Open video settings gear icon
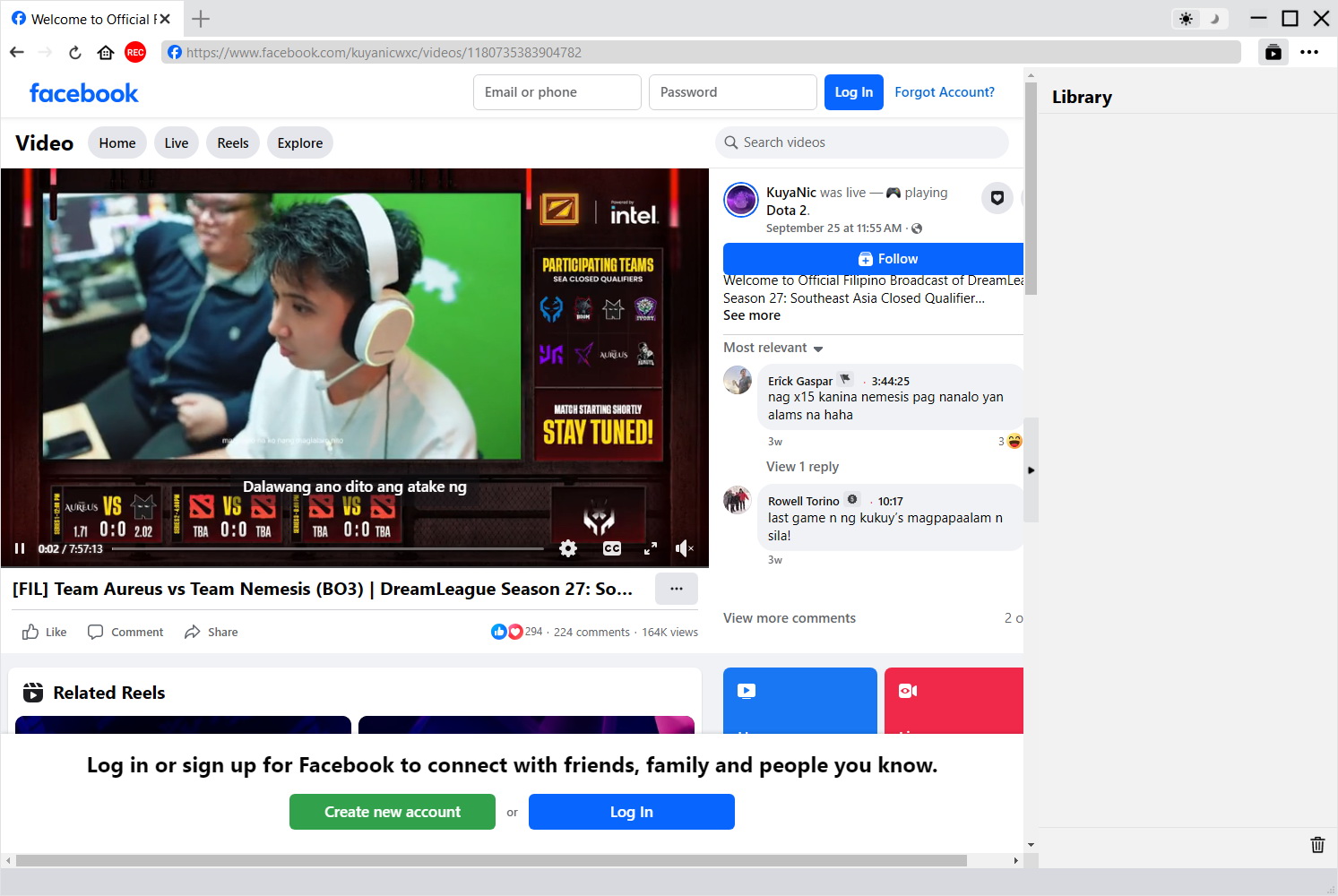The height and width of the screenshot is (896, 1338). tap(568, 548)
